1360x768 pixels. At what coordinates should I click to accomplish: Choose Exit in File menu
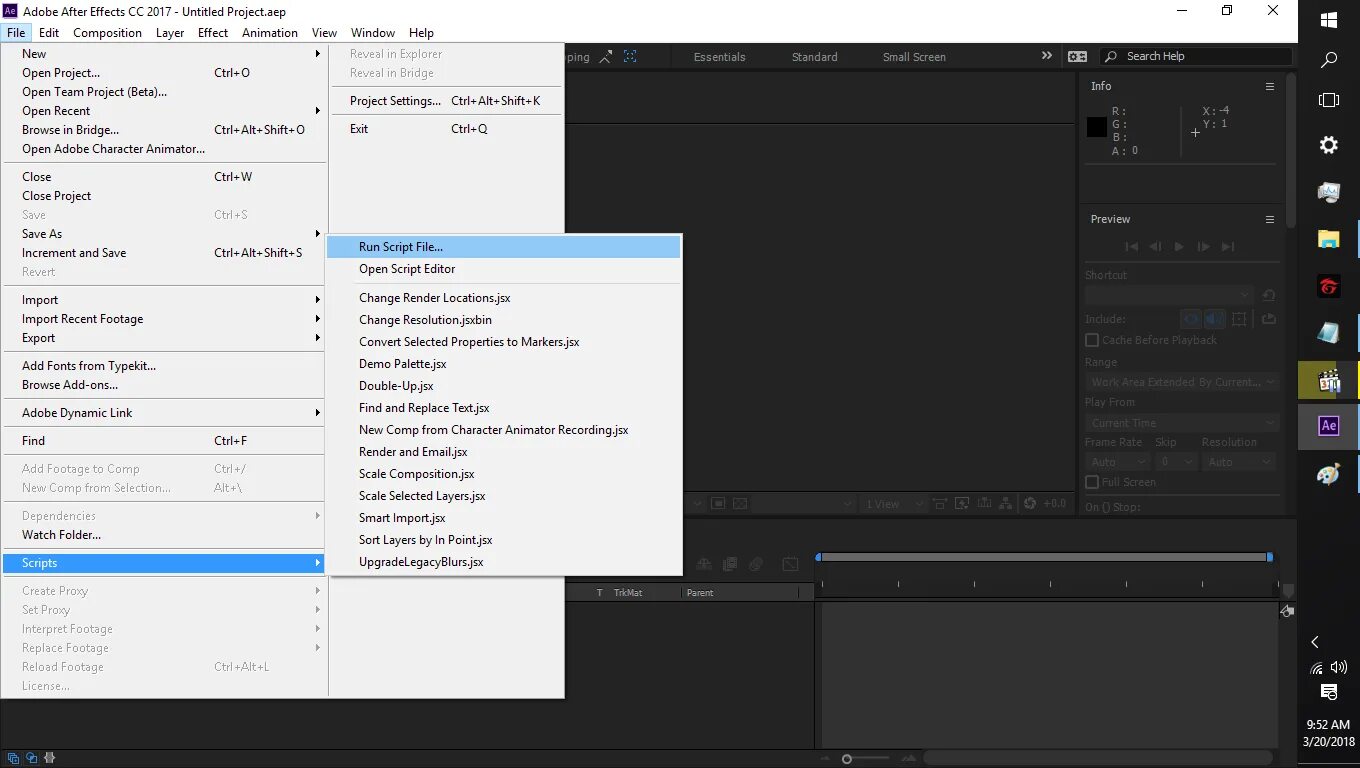(446, 129)
